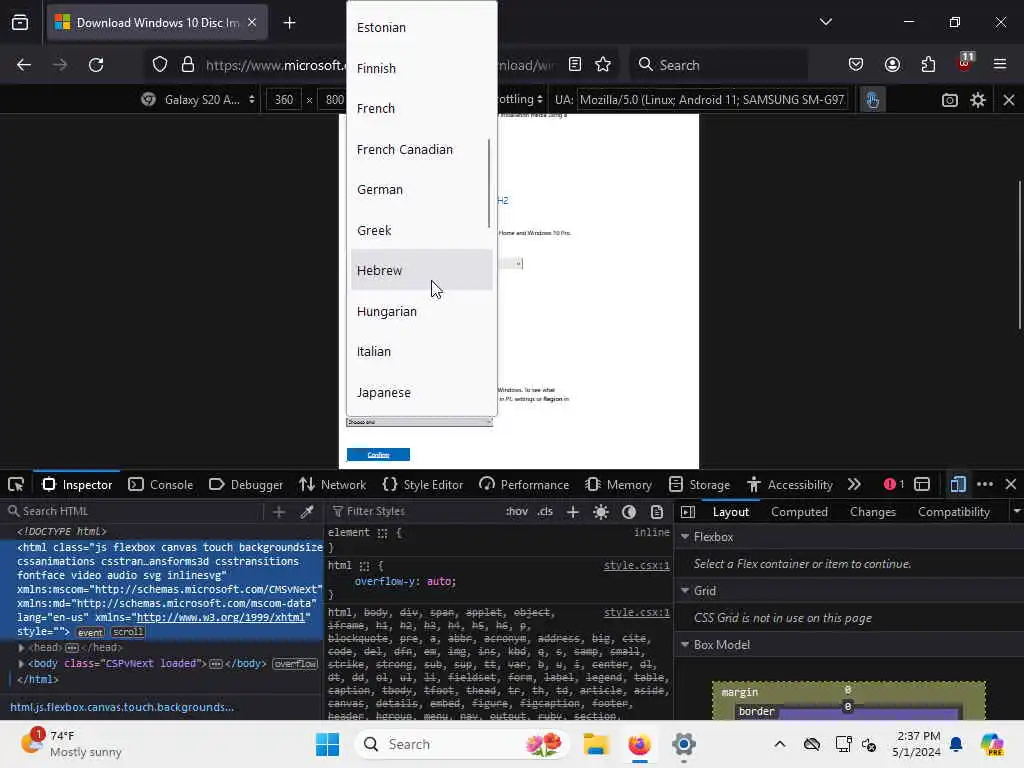Screen dimensions: 1024x768
Task: Click the viewport width field 360
Action: tap(284, 99)
